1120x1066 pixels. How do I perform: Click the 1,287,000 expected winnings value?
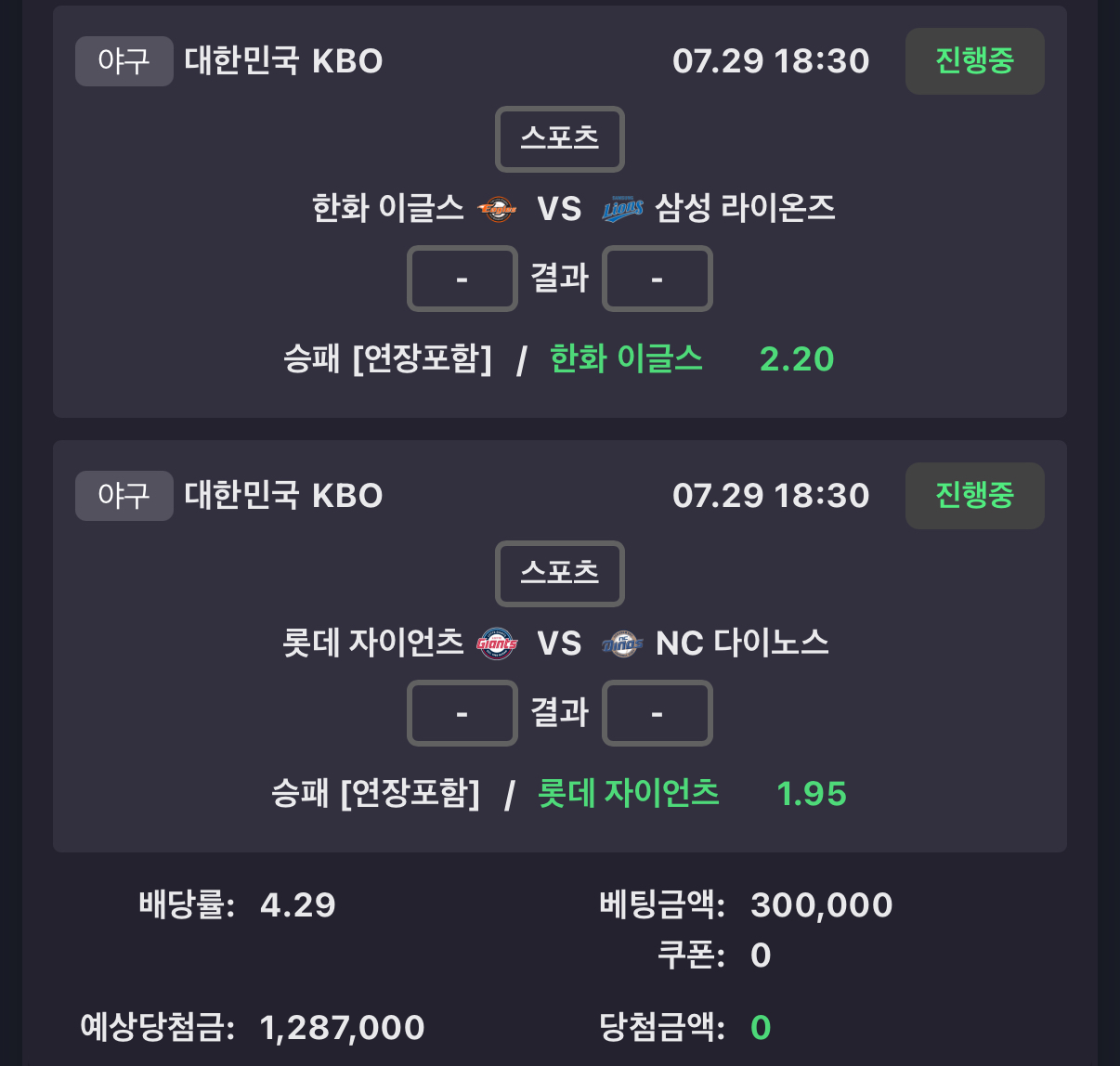(343, 1028)
